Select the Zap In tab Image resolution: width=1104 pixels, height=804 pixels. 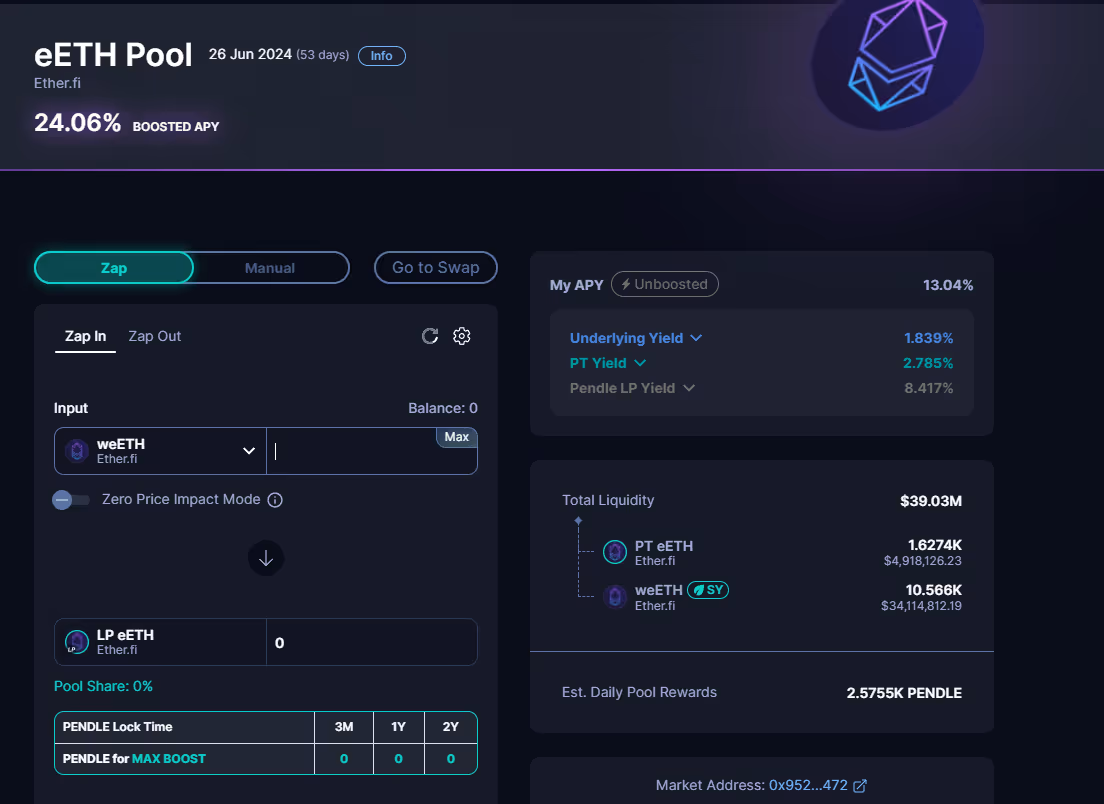point(85,337)
